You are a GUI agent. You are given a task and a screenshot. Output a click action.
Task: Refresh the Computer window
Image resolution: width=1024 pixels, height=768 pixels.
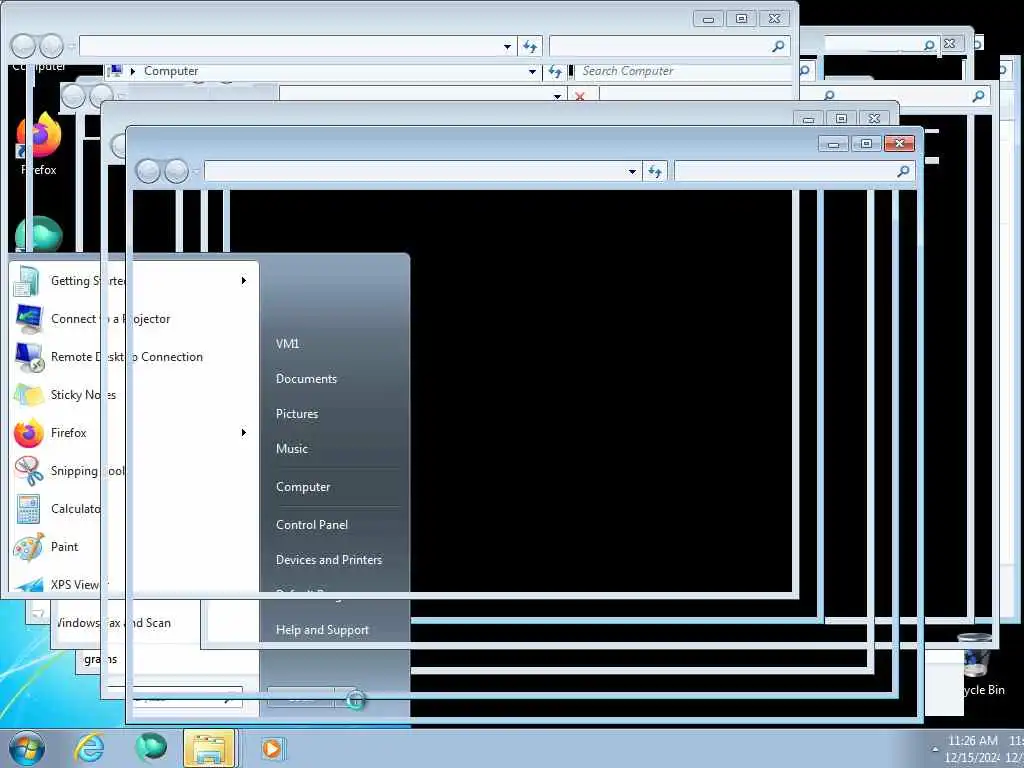(x=555, y=72)
